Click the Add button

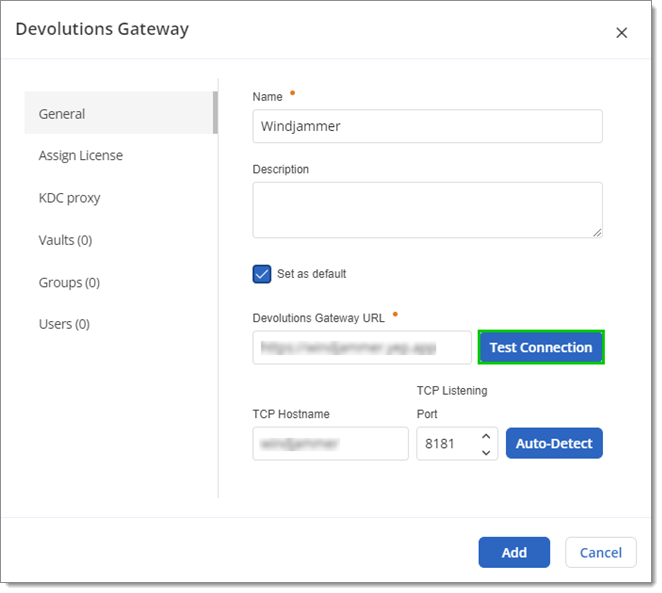(514, 552)
